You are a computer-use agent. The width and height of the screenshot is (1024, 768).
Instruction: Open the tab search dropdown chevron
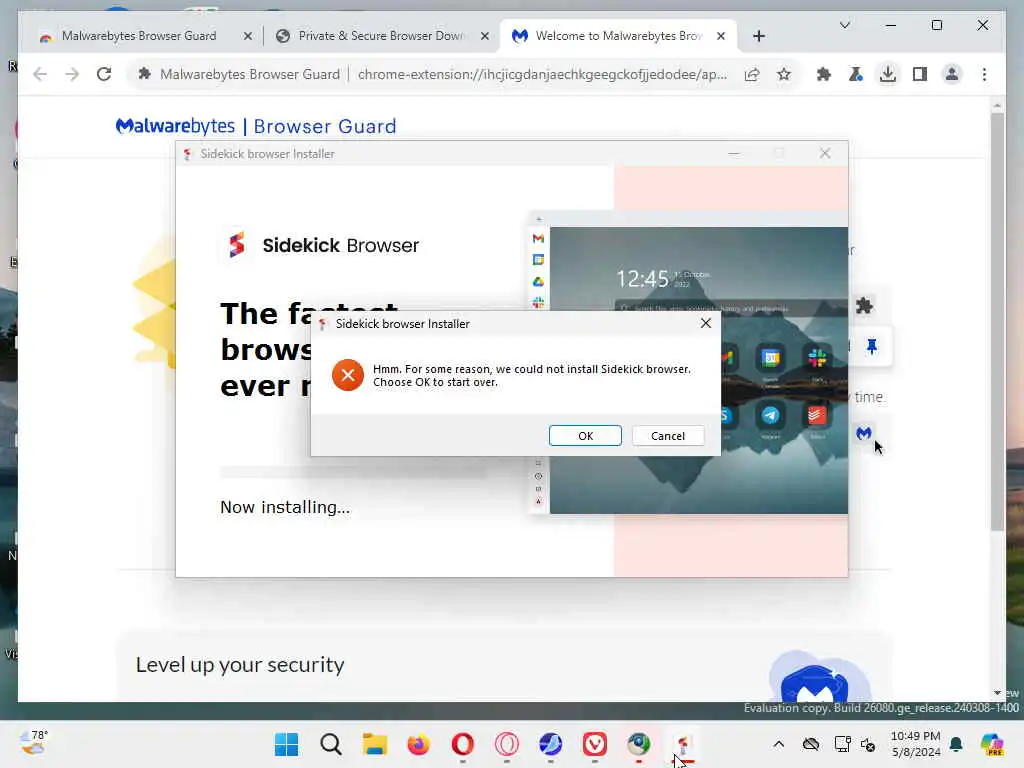[844, 25]
